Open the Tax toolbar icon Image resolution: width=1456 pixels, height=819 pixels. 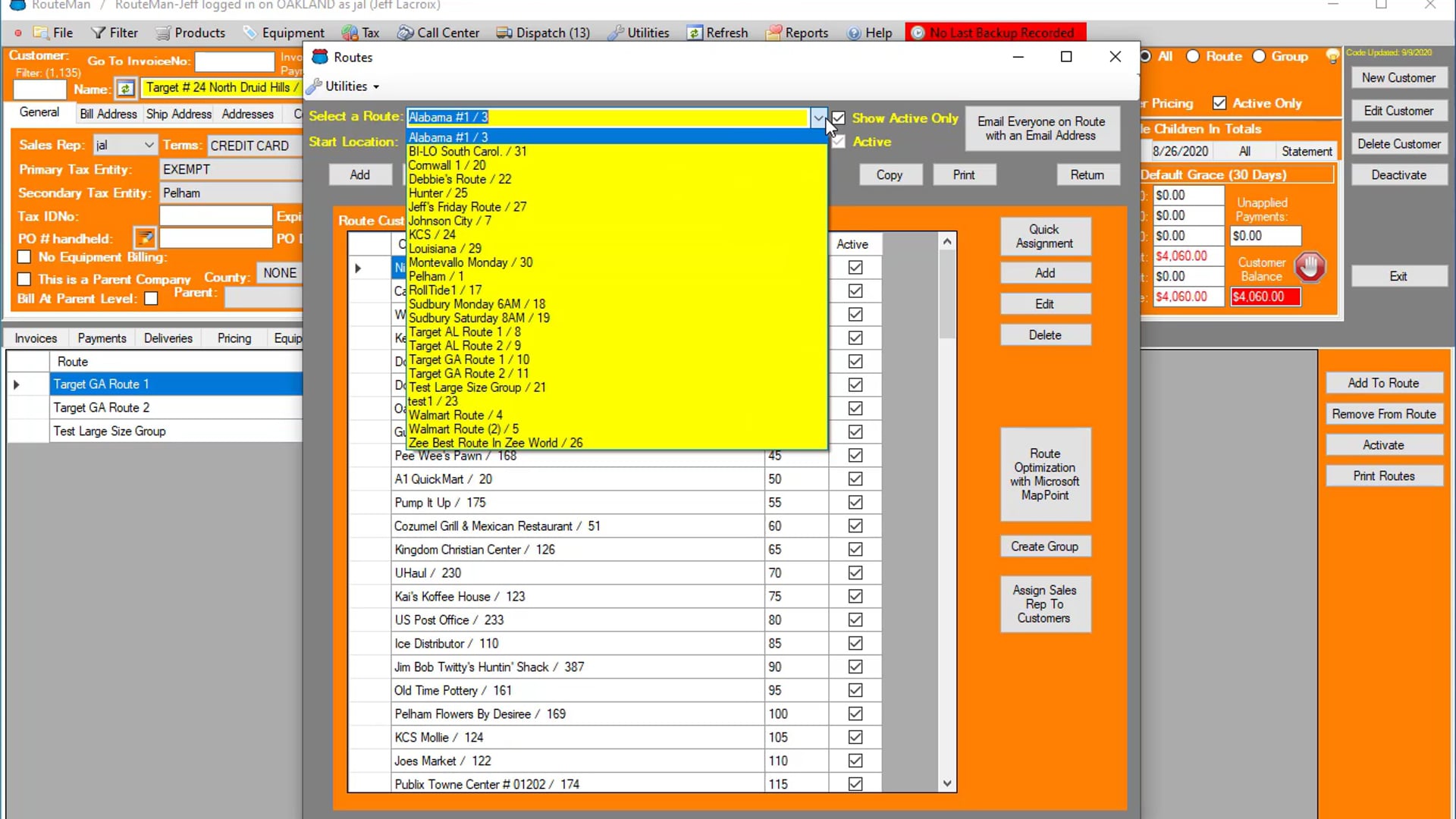350,33
